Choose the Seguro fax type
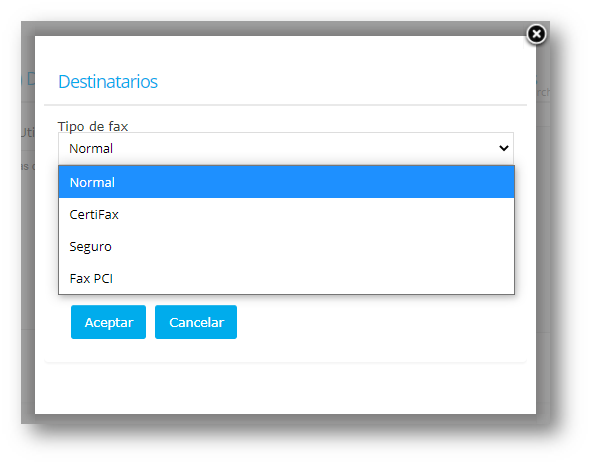This screenshot has height=466, width=592. point(286,246)
